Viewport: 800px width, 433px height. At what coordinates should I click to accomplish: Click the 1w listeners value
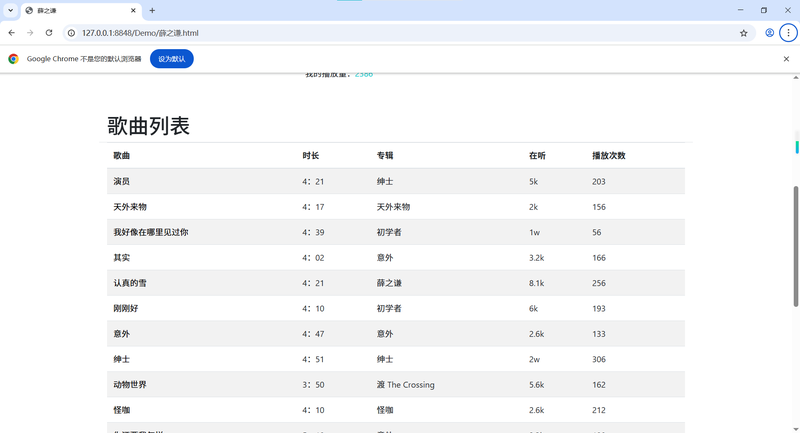coord(534,232)
